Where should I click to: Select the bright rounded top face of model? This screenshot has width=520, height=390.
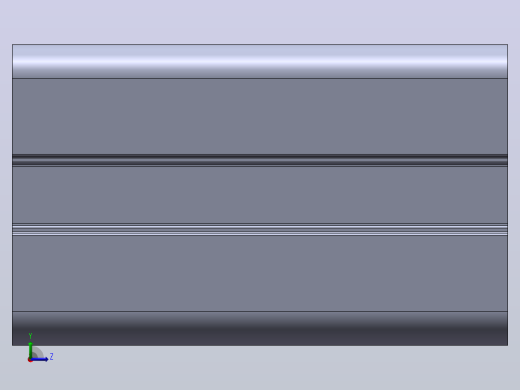[260, 61]
